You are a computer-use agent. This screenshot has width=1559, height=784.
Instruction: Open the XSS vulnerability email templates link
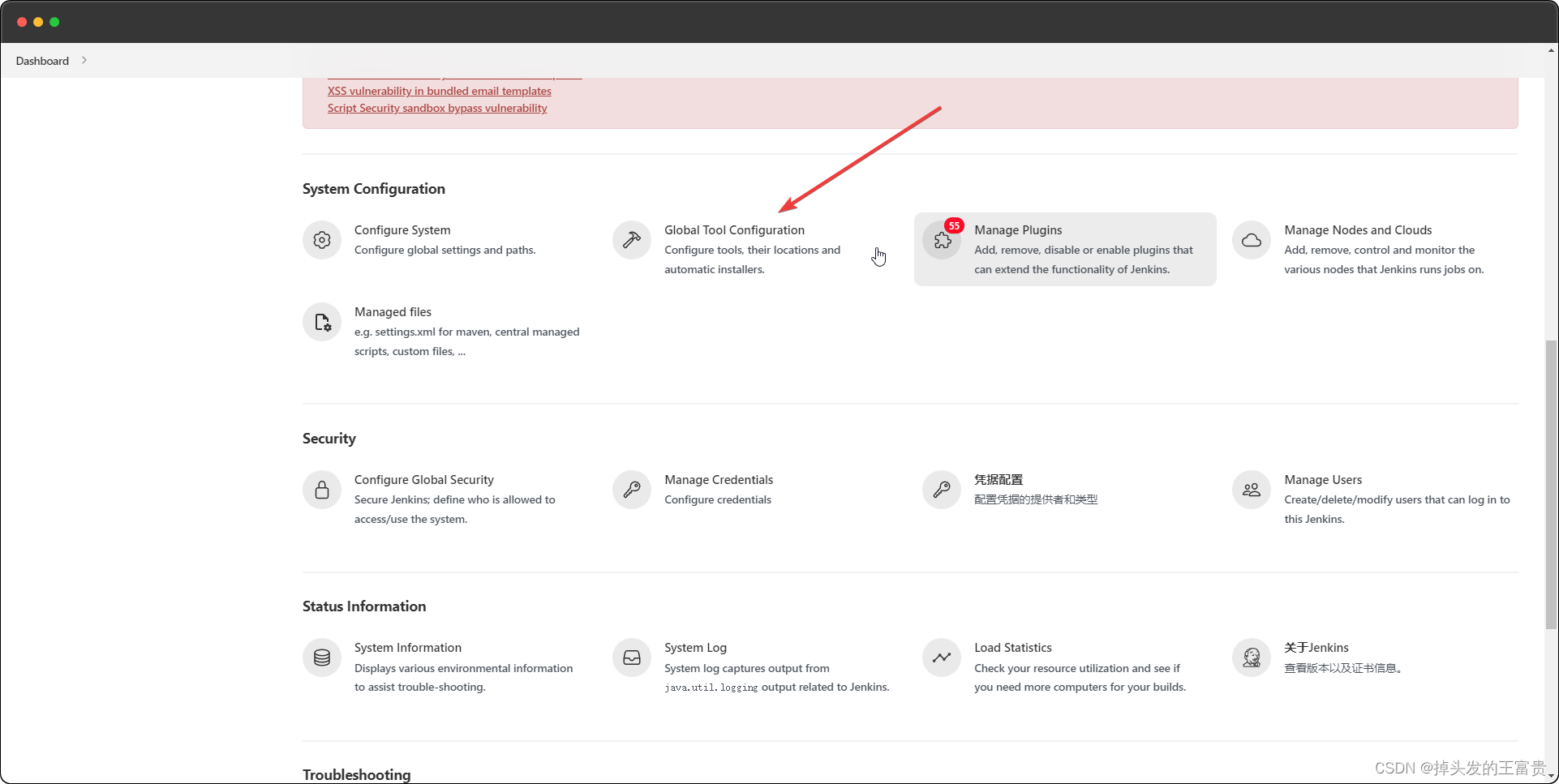tap(439, 91)
